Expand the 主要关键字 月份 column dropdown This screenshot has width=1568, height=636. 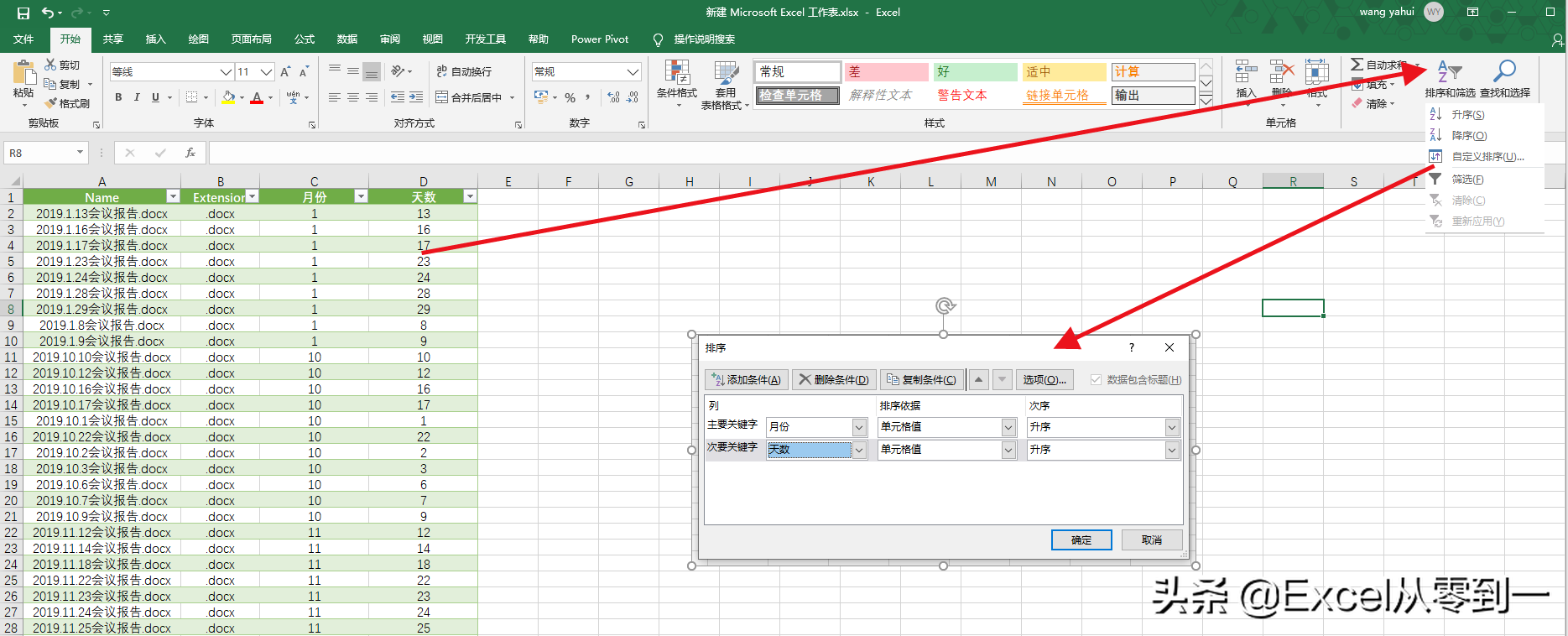(859, 427)
